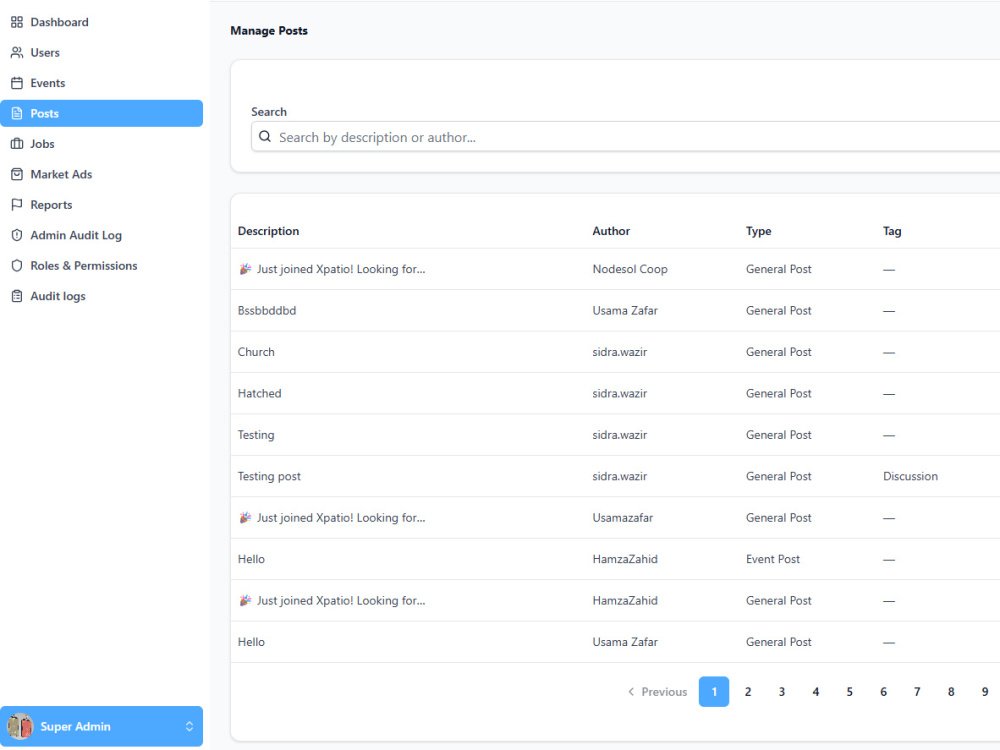Click the Bssbbddbd post description
Viewport: 1000px width, 750px height.
(267, 311)
